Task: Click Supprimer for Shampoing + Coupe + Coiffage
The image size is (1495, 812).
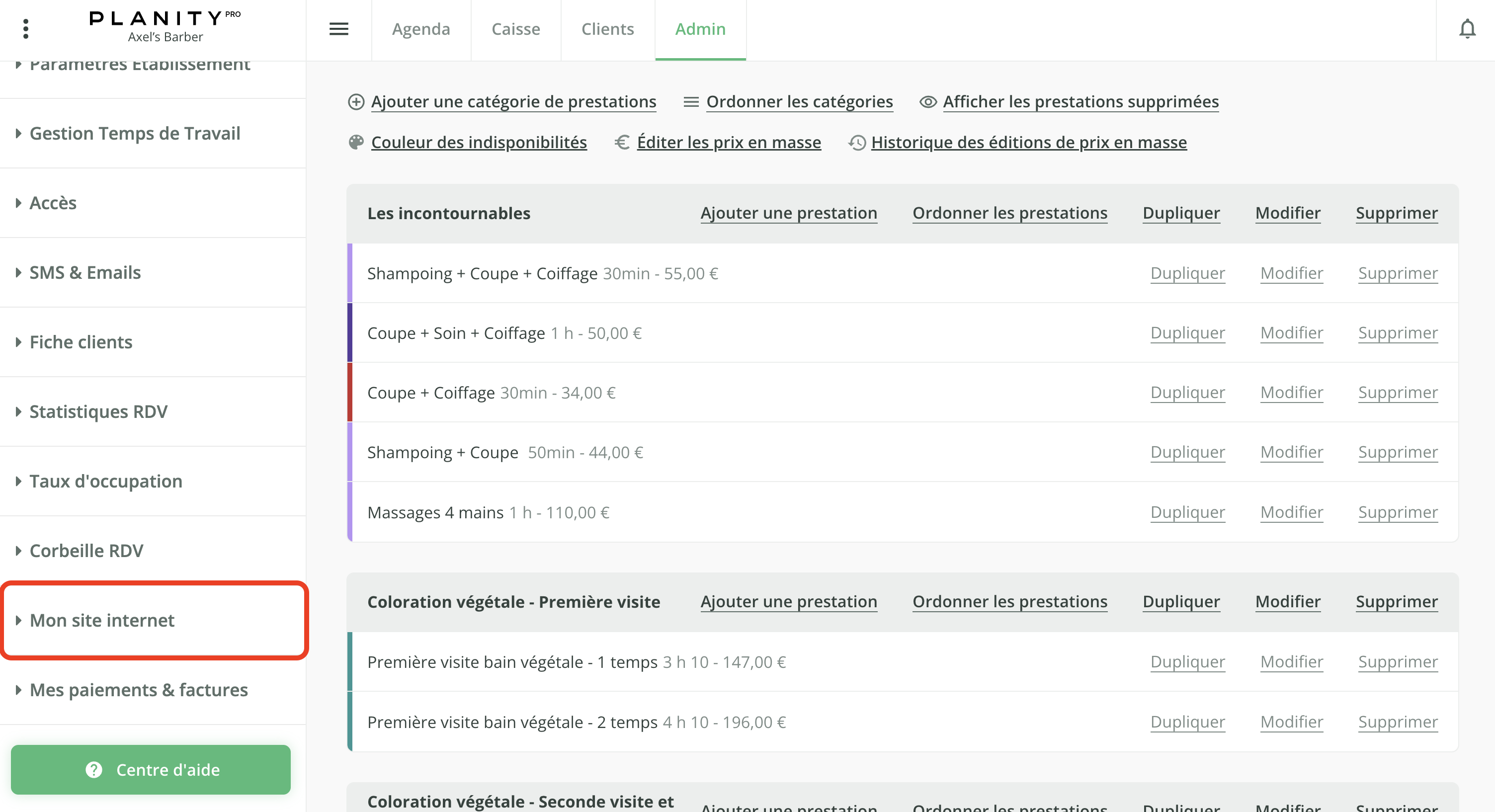Action: click(x=1398, y=273)
